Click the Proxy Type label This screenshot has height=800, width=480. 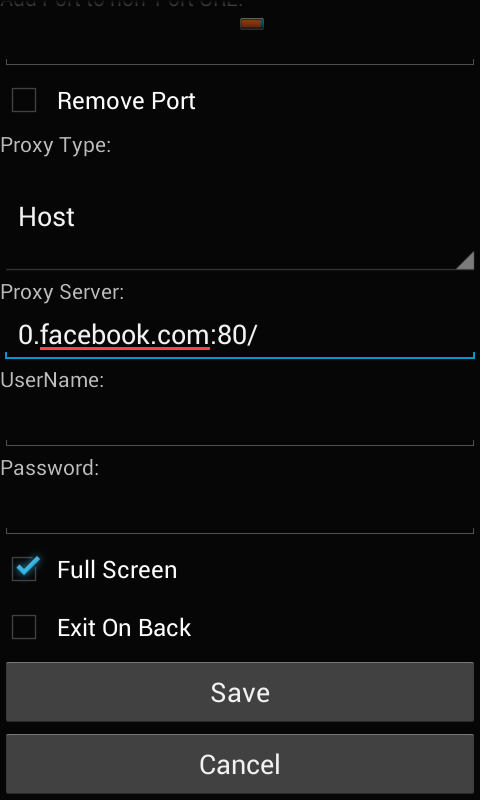click(56, 145)
